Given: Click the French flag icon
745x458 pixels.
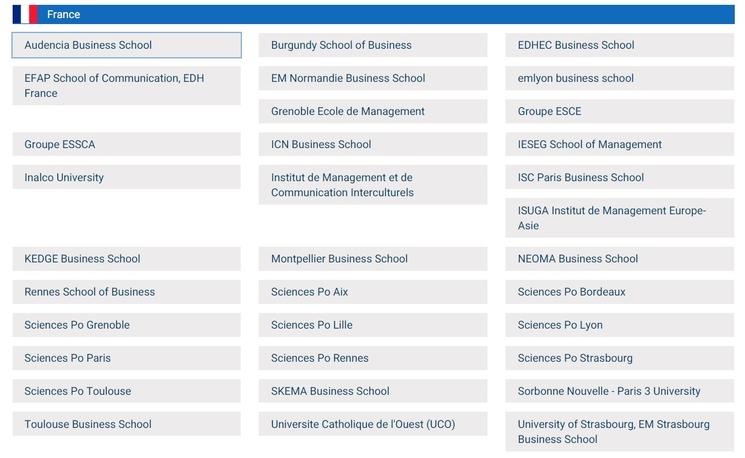Looking at the screenshot, I should tap(25, 14).
